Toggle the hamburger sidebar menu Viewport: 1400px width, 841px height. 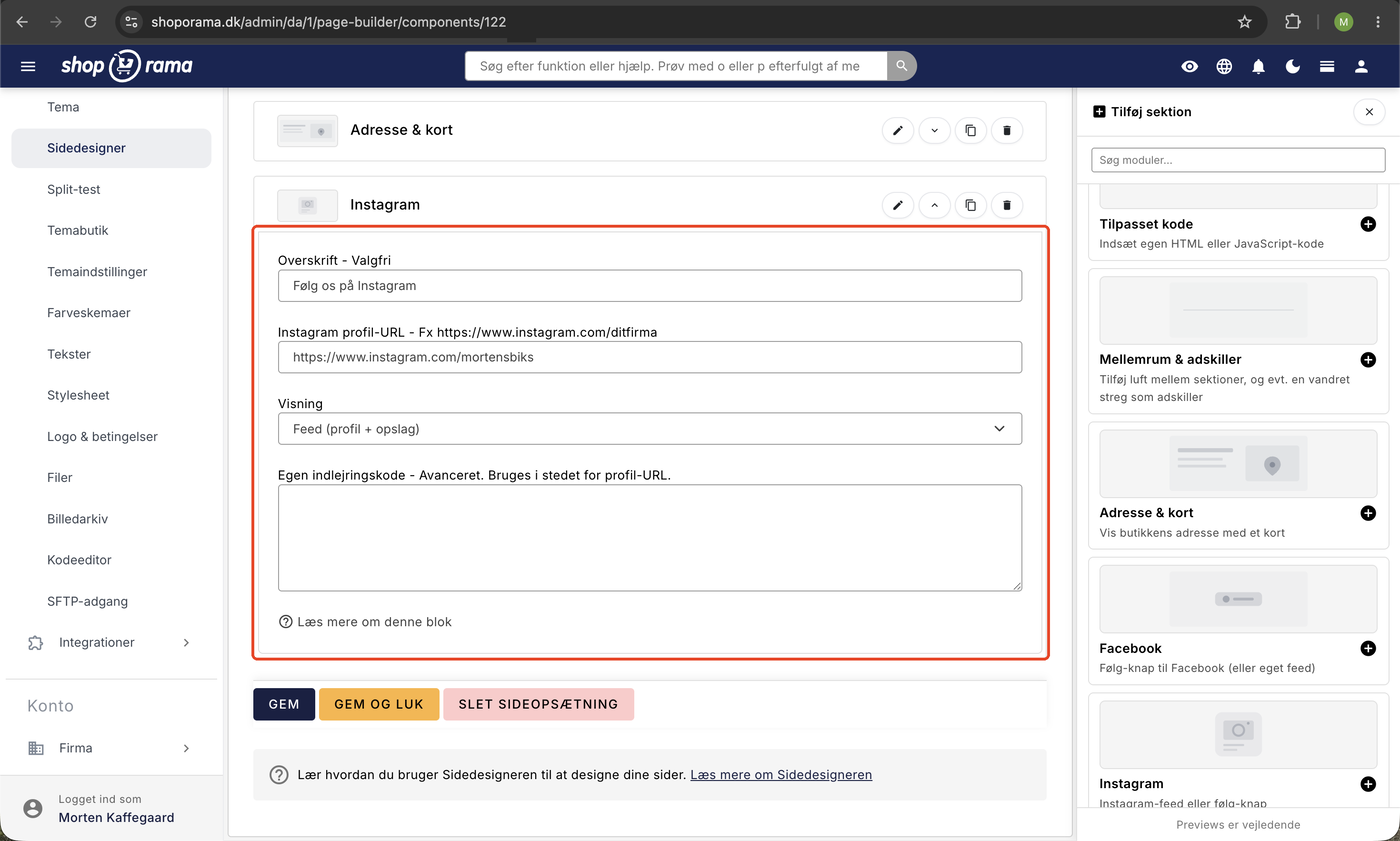tap(28, 66)
